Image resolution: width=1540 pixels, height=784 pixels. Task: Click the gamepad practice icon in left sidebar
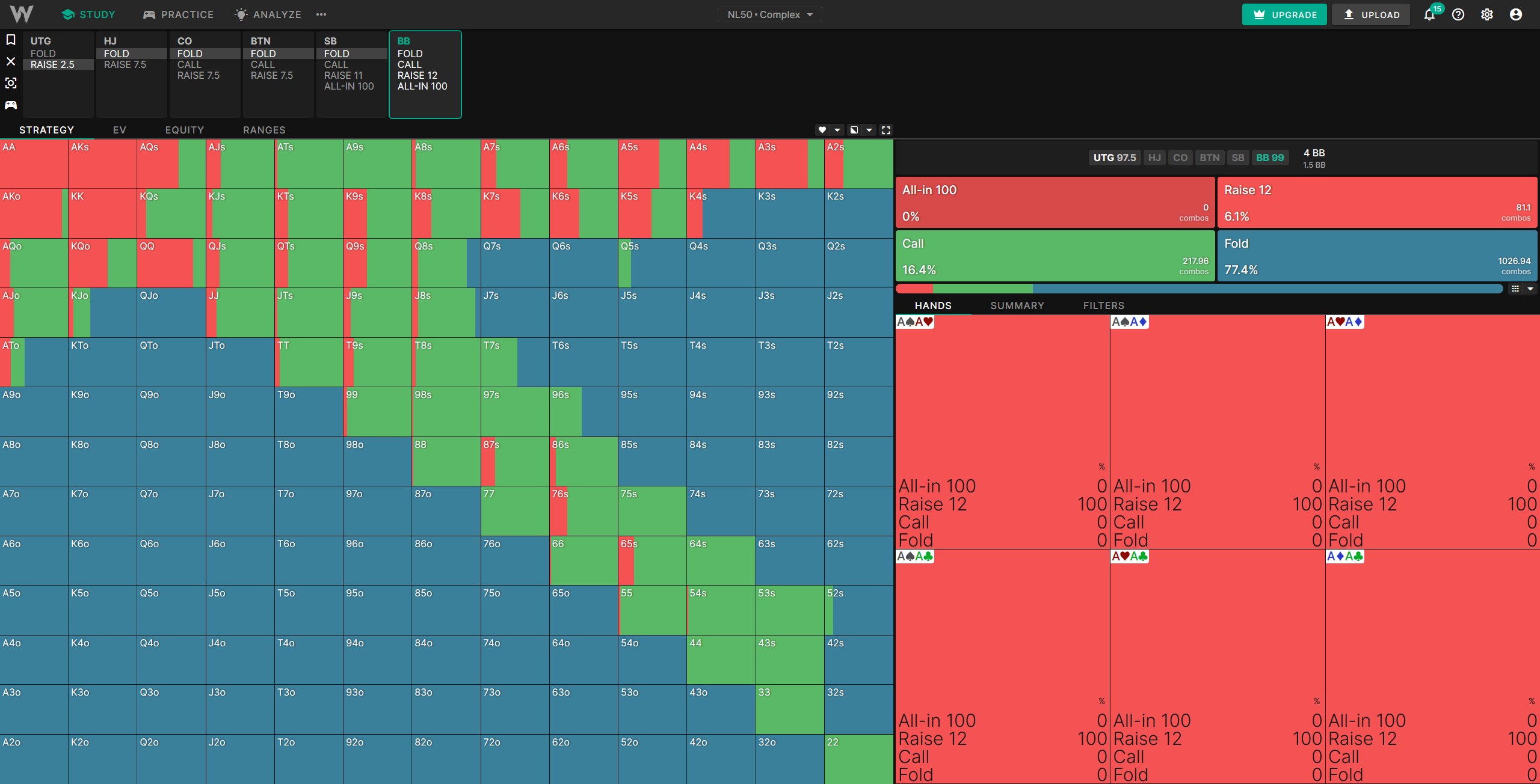(x=11, y=105)
